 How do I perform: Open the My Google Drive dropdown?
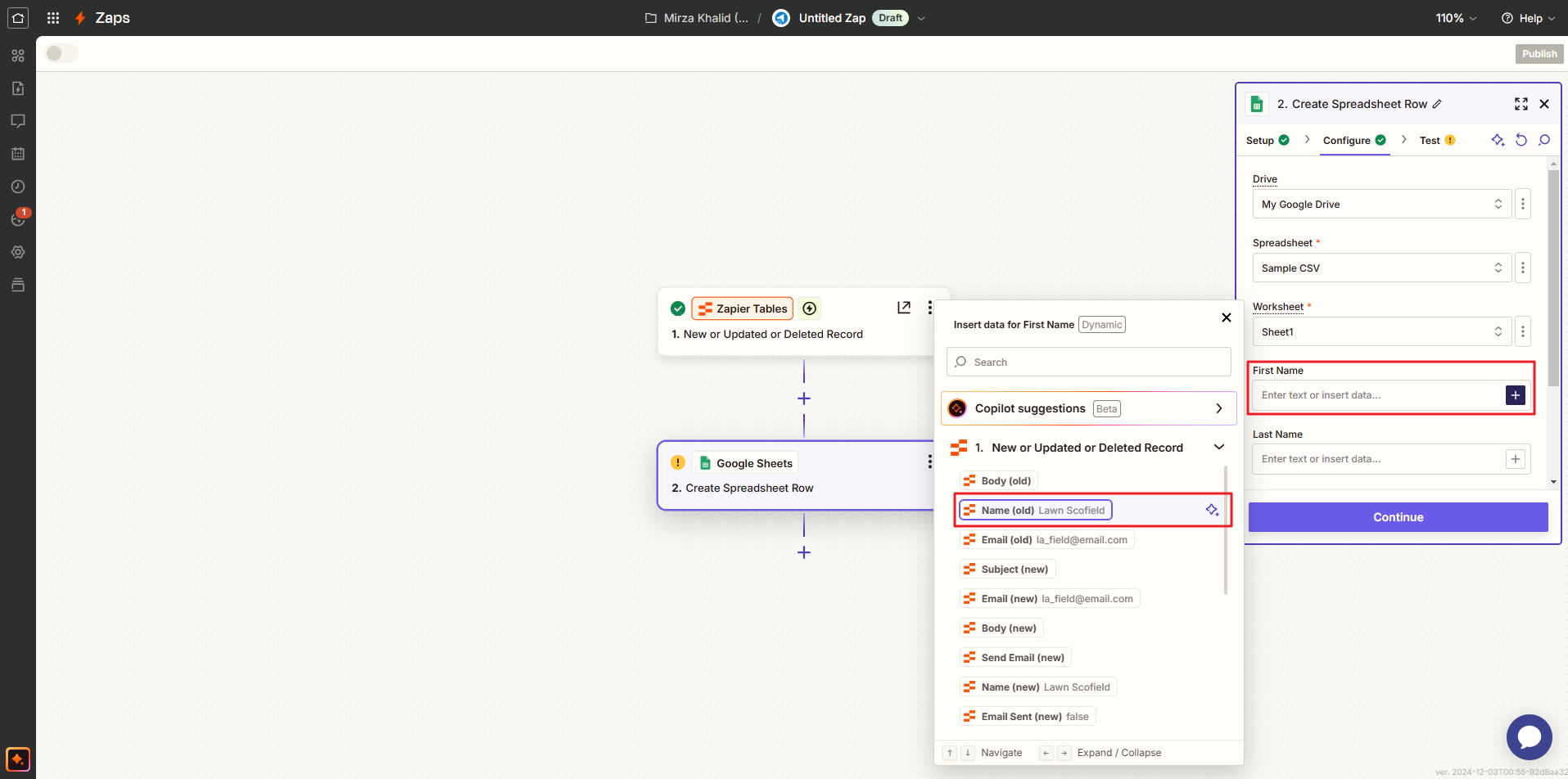point(1380,204)
